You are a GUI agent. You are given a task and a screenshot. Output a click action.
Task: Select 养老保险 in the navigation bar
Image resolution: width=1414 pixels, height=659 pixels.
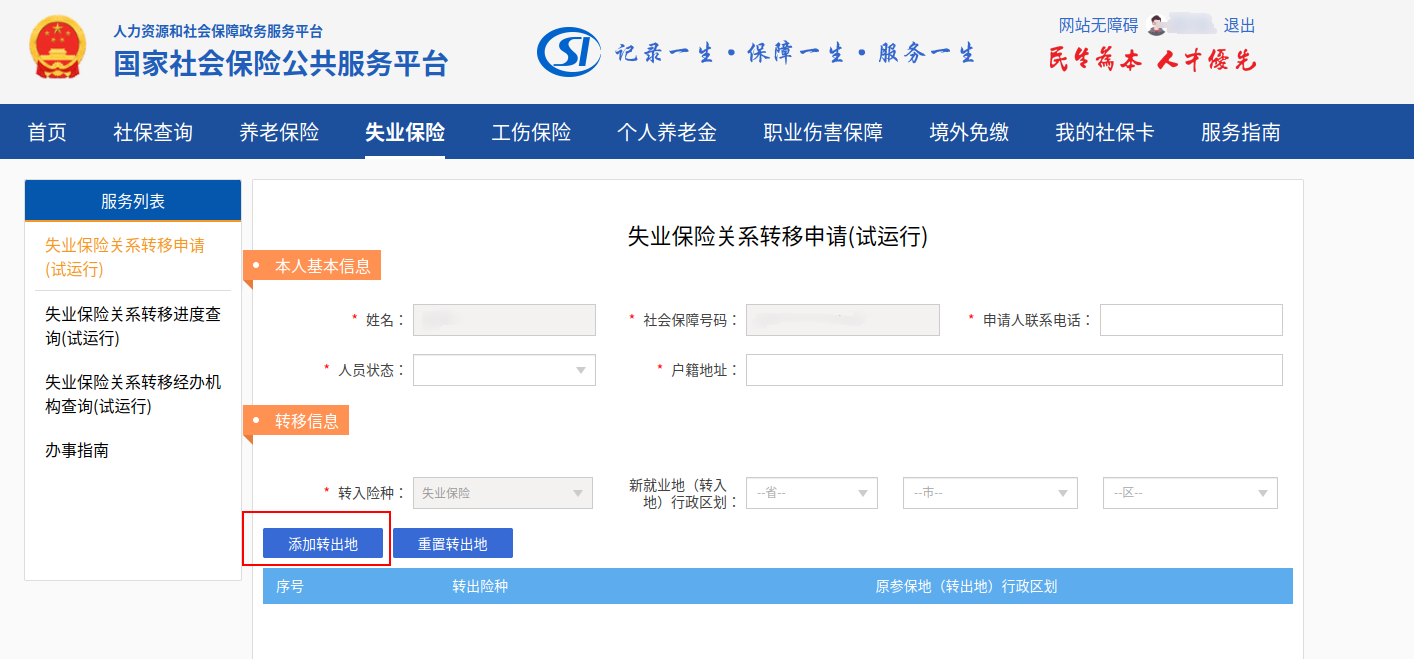(x=279, y=132)
